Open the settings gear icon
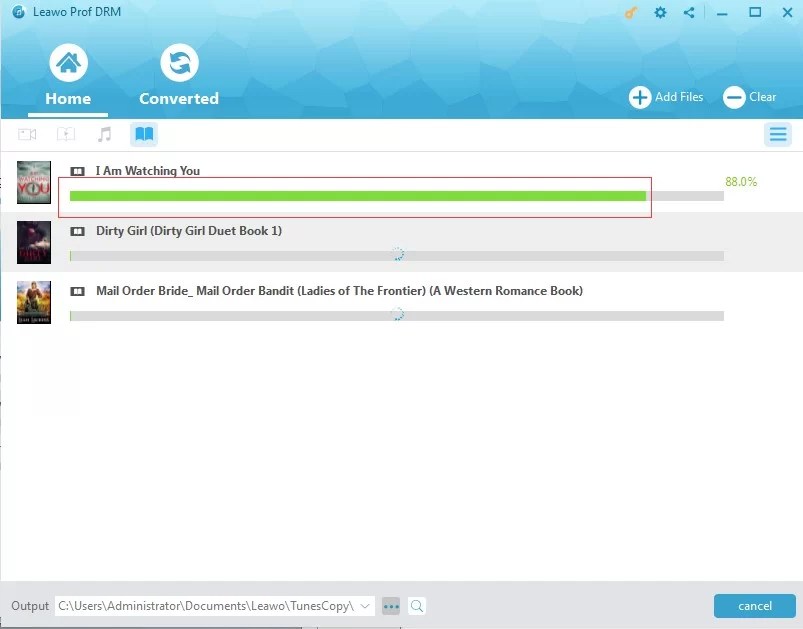The height and width of the screenshot is (629, 803). tap(659, 13)
